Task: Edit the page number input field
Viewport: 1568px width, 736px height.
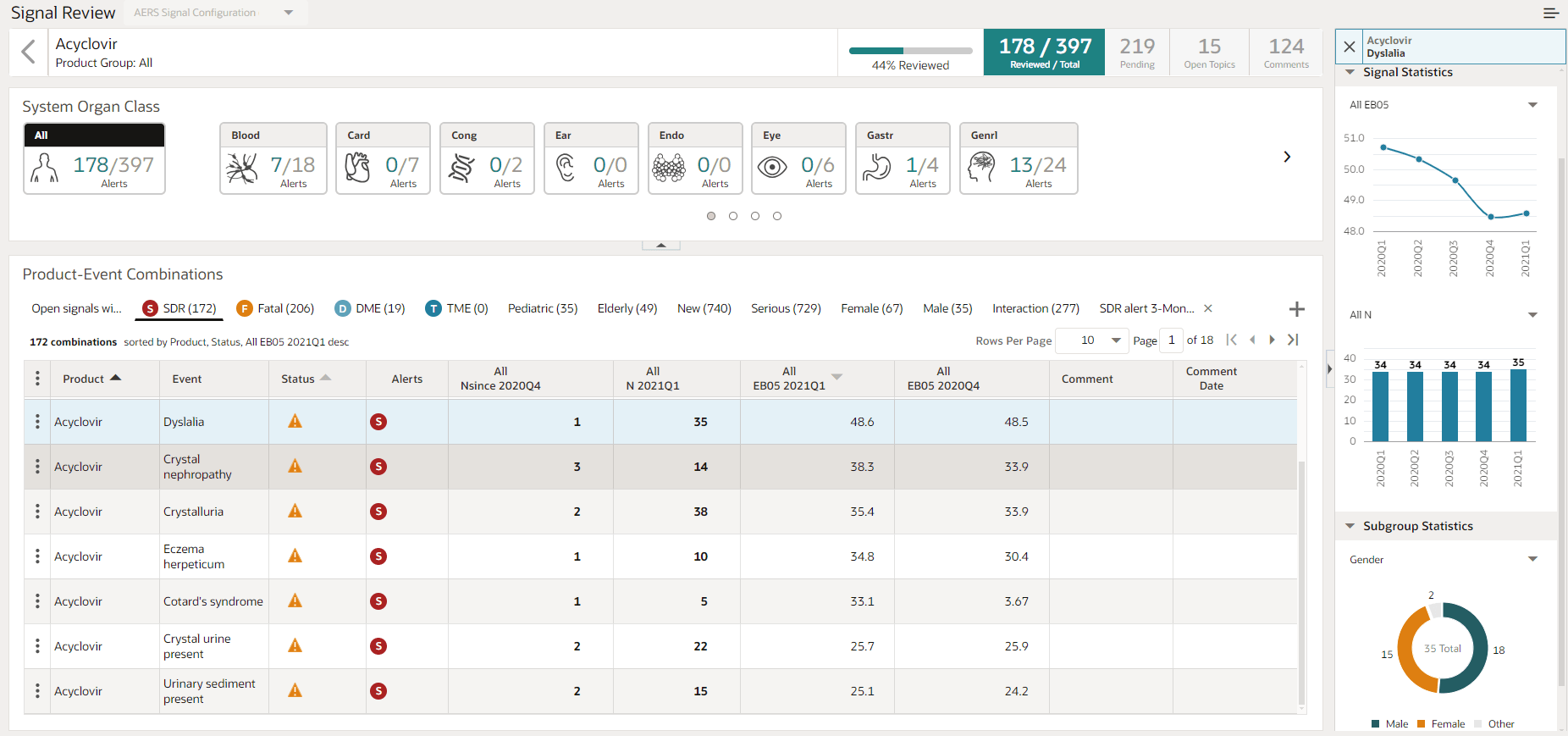Action: (x=1171, y=340)
